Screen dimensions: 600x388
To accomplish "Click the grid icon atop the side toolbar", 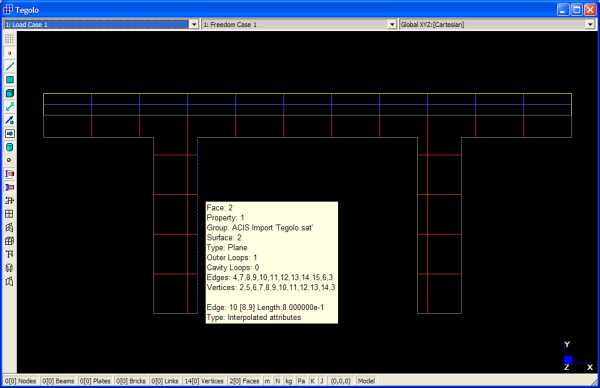I will pos(10,39).
